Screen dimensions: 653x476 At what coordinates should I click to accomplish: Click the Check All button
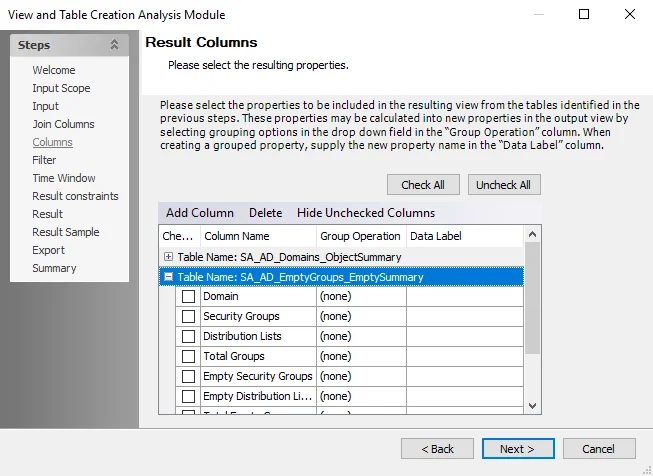[x=423, y=184]
